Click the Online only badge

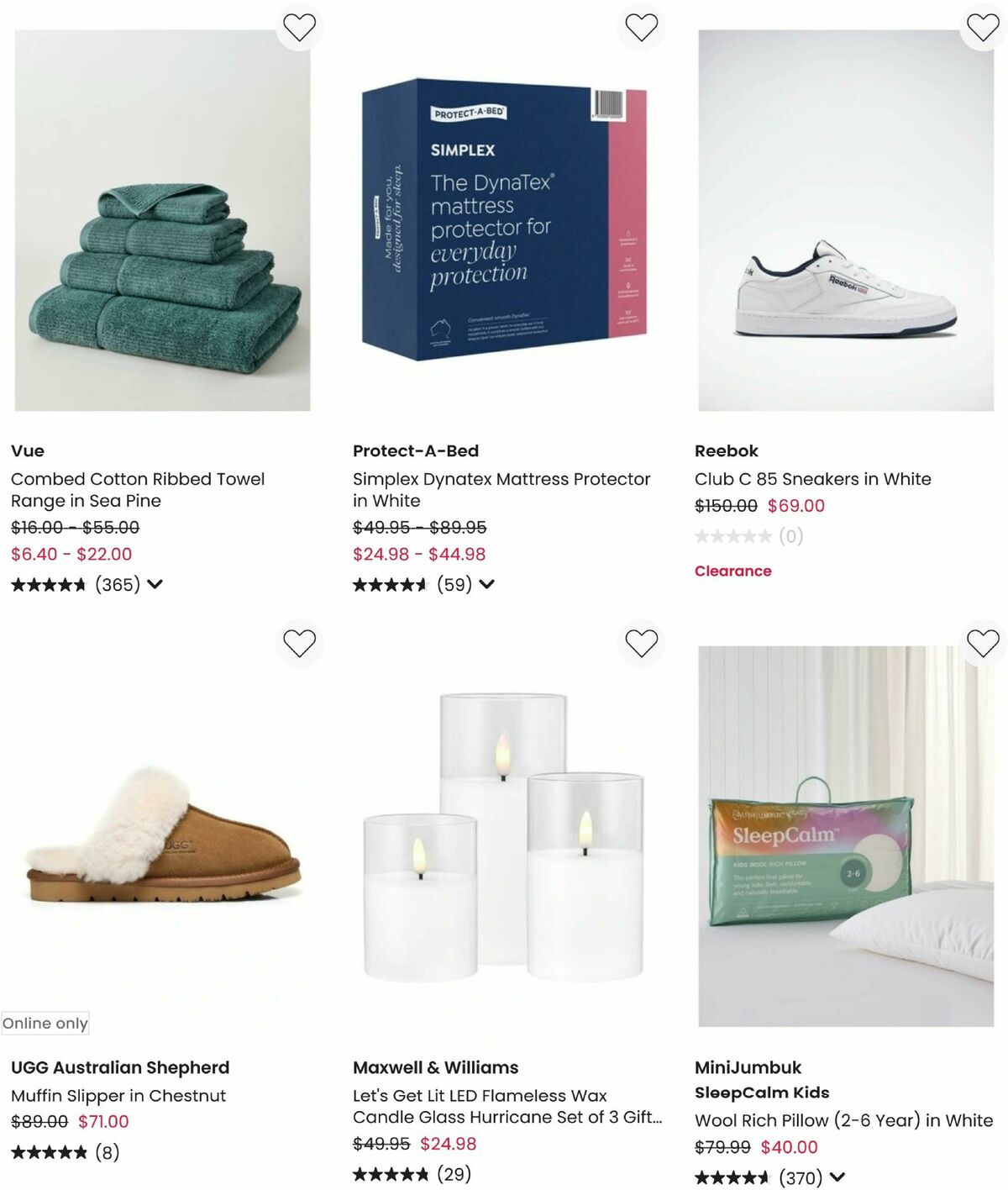45,1024
